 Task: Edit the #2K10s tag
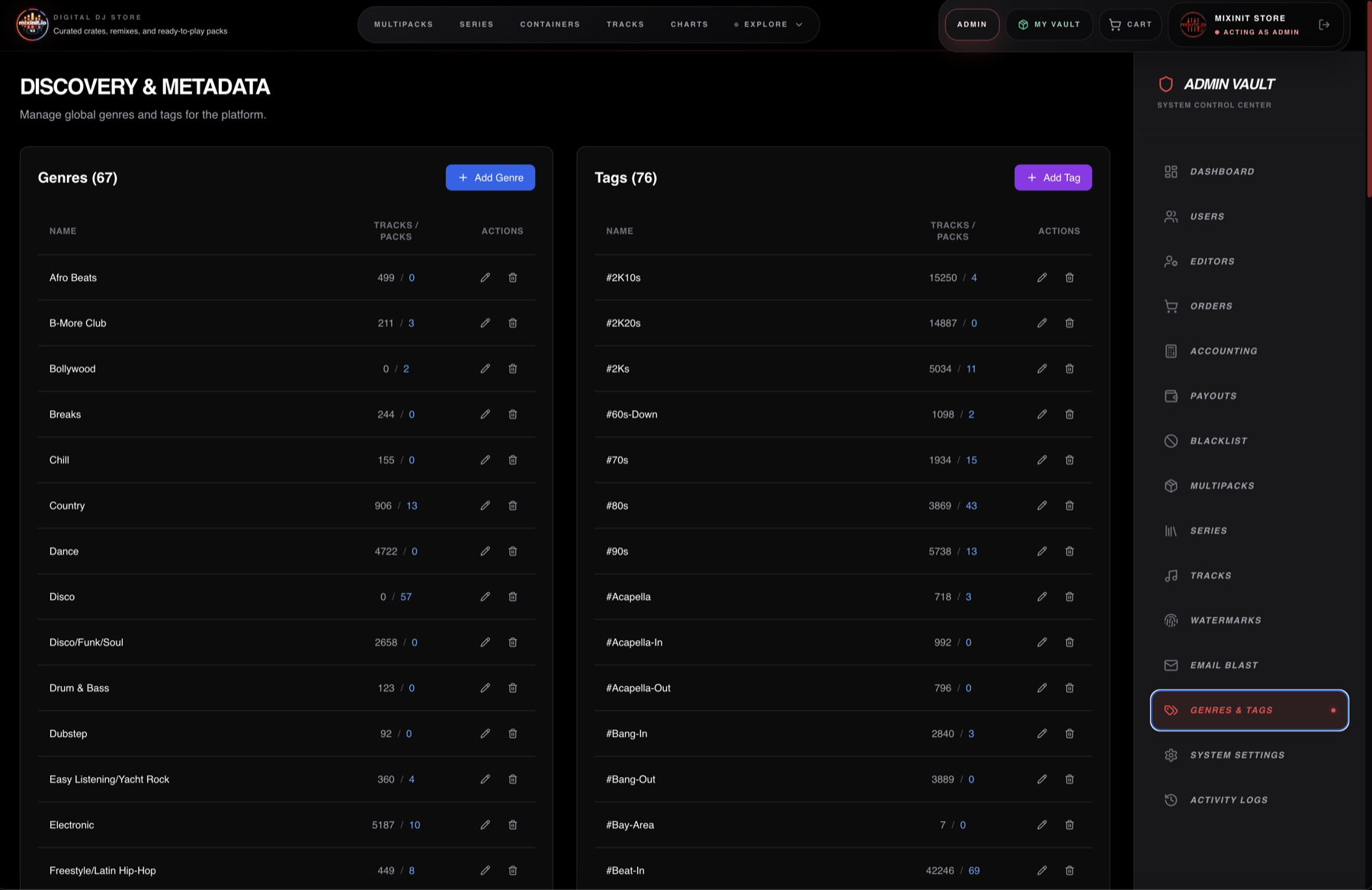coord(1042,277)
